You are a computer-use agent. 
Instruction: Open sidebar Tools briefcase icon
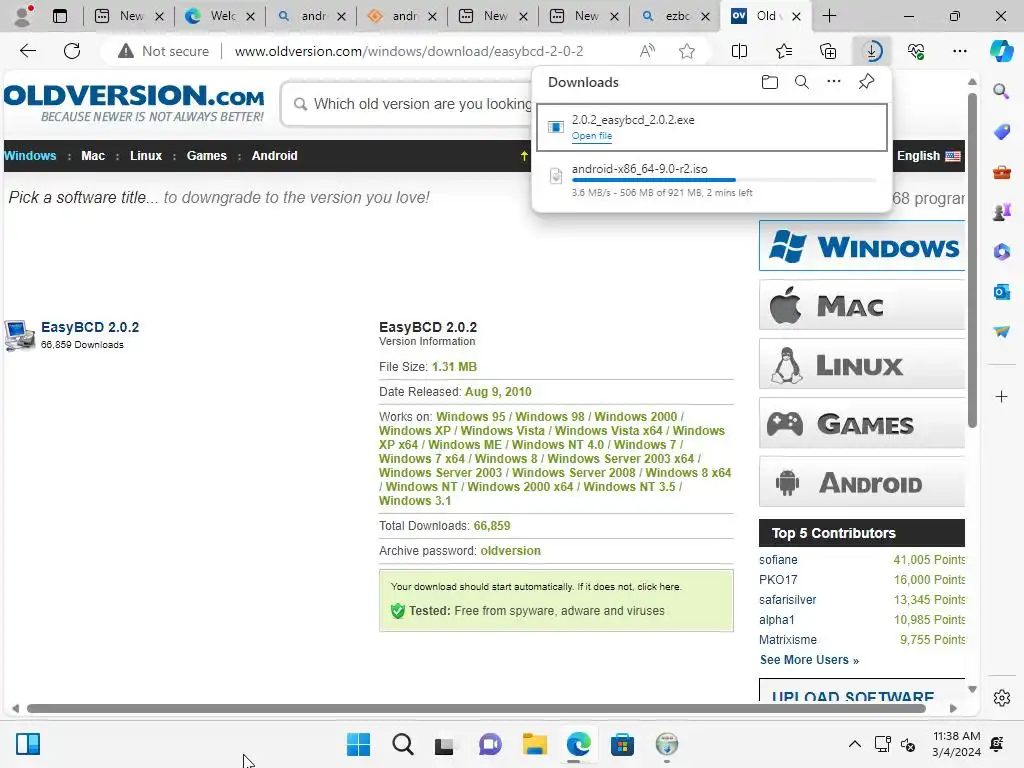coord(1001,172)
